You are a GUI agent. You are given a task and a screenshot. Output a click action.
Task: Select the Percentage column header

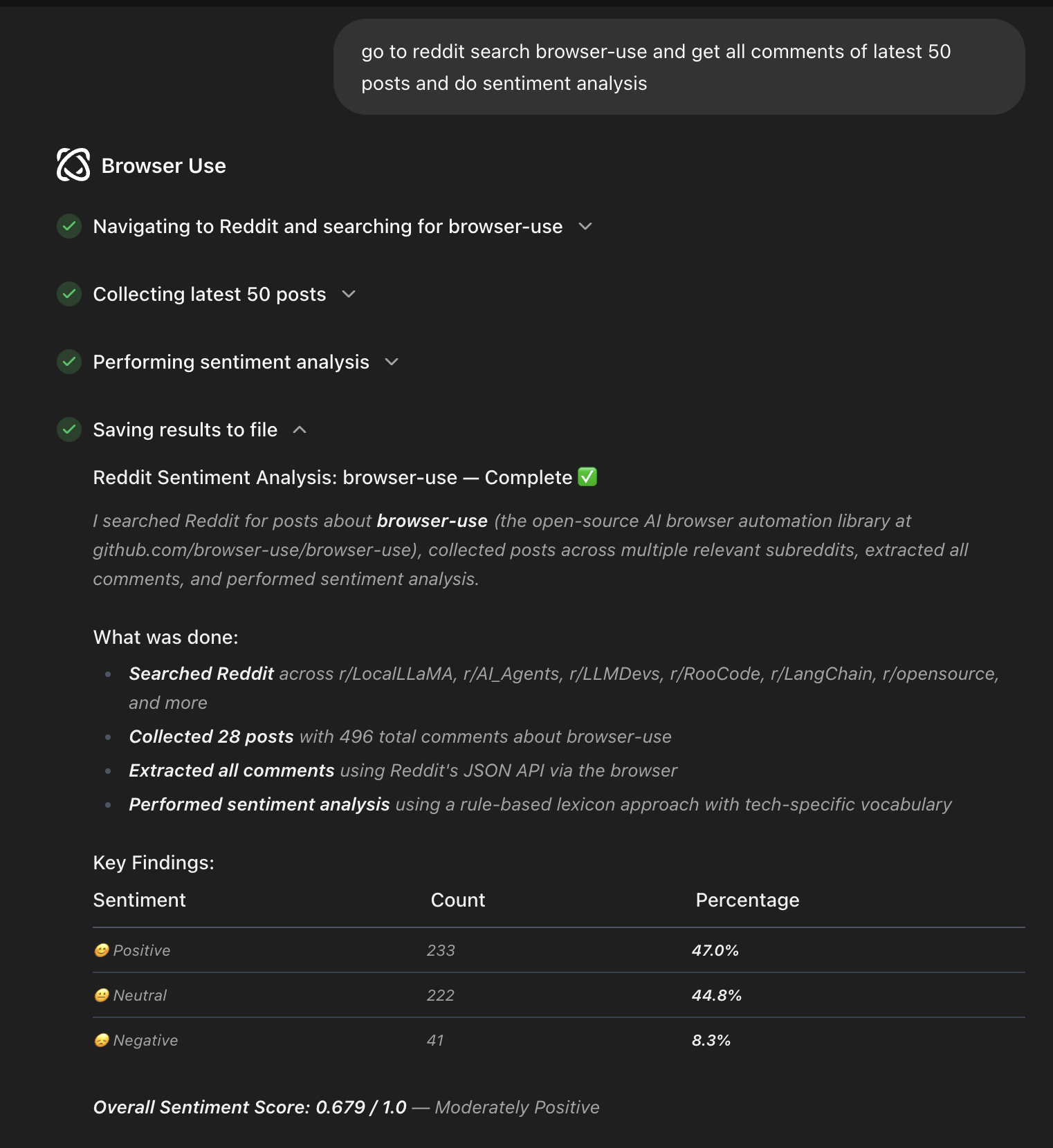[747, 900]
